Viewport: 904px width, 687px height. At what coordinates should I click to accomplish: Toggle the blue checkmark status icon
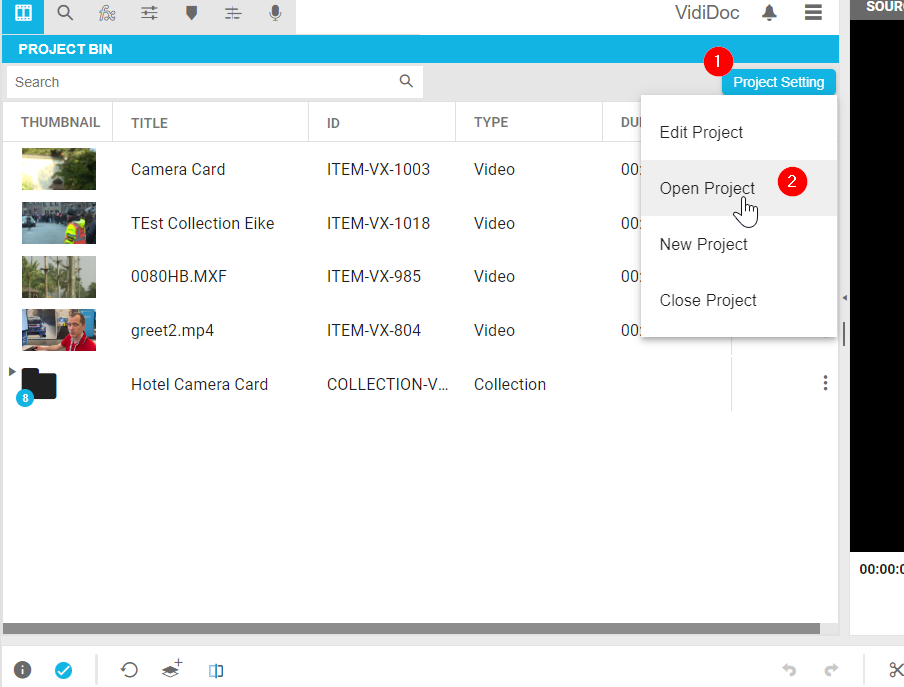[64, 670]
